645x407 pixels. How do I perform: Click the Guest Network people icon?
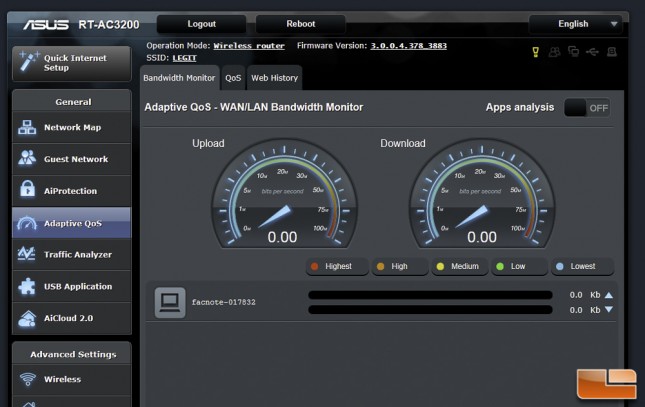click(27, 159)
